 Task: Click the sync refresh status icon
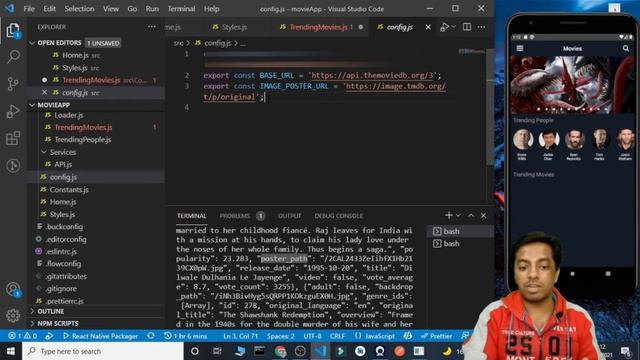tap(151, 336)
